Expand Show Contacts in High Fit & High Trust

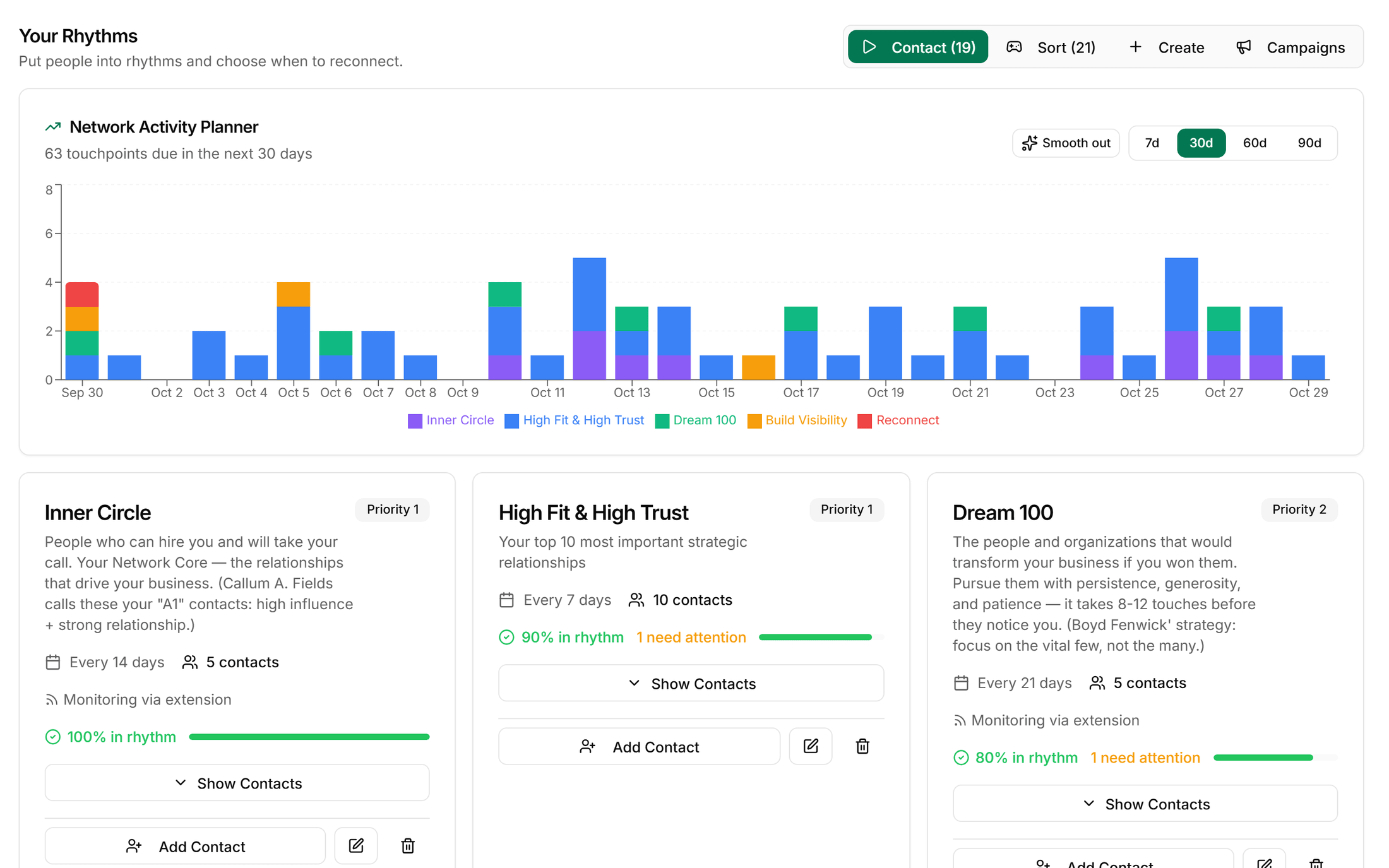coord(691,683)
